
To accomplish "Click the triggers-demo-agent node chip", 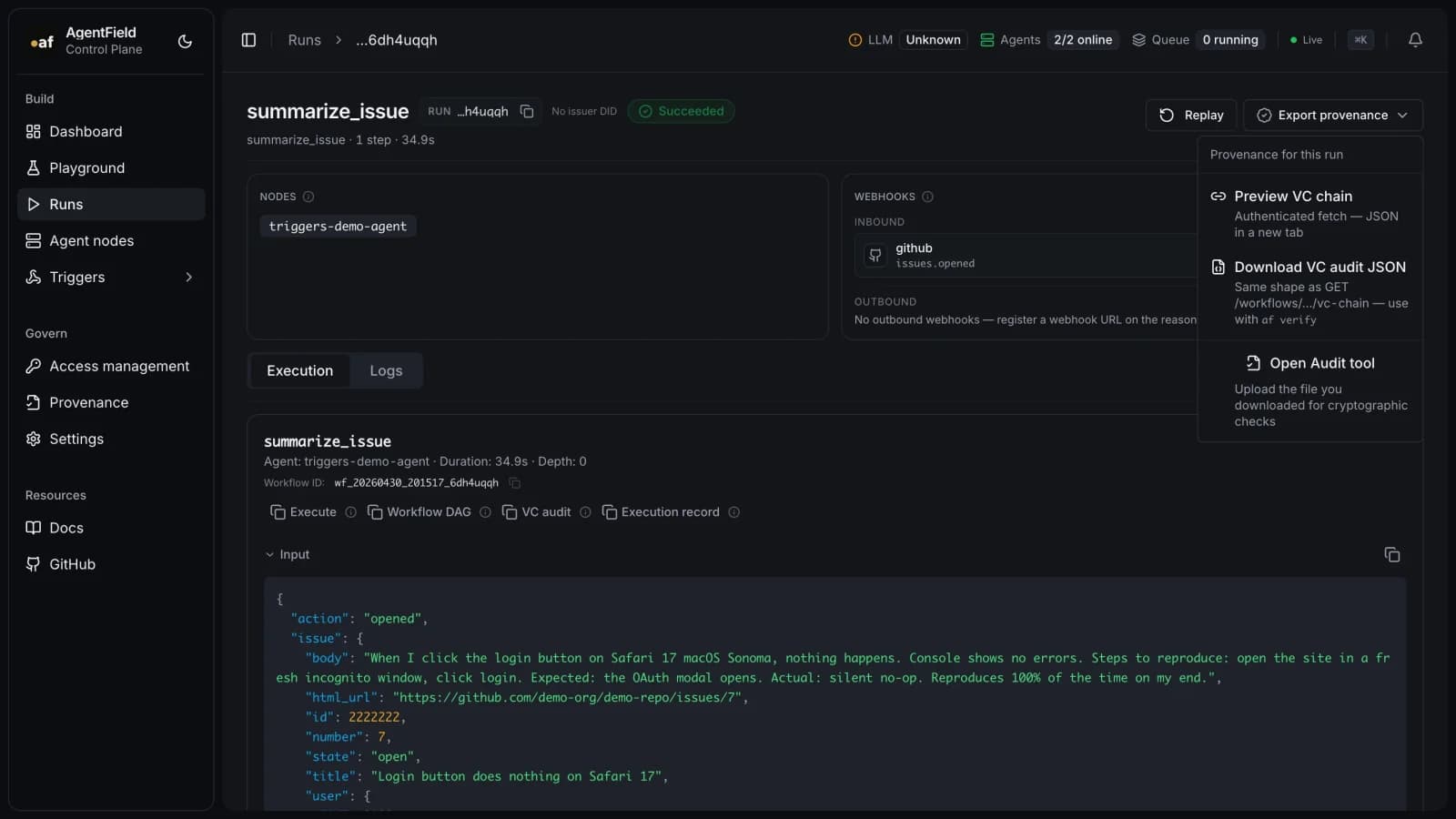I will coord(338,226).
